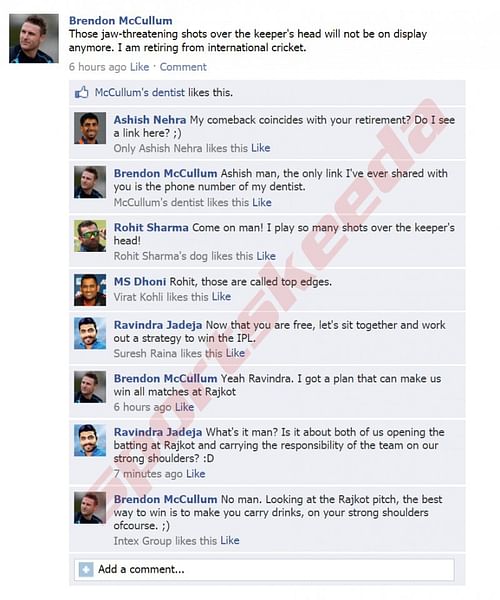500x600 pixels.
Task: Open McCullum's dentist link in likes bar
Action: coord(140,93)
